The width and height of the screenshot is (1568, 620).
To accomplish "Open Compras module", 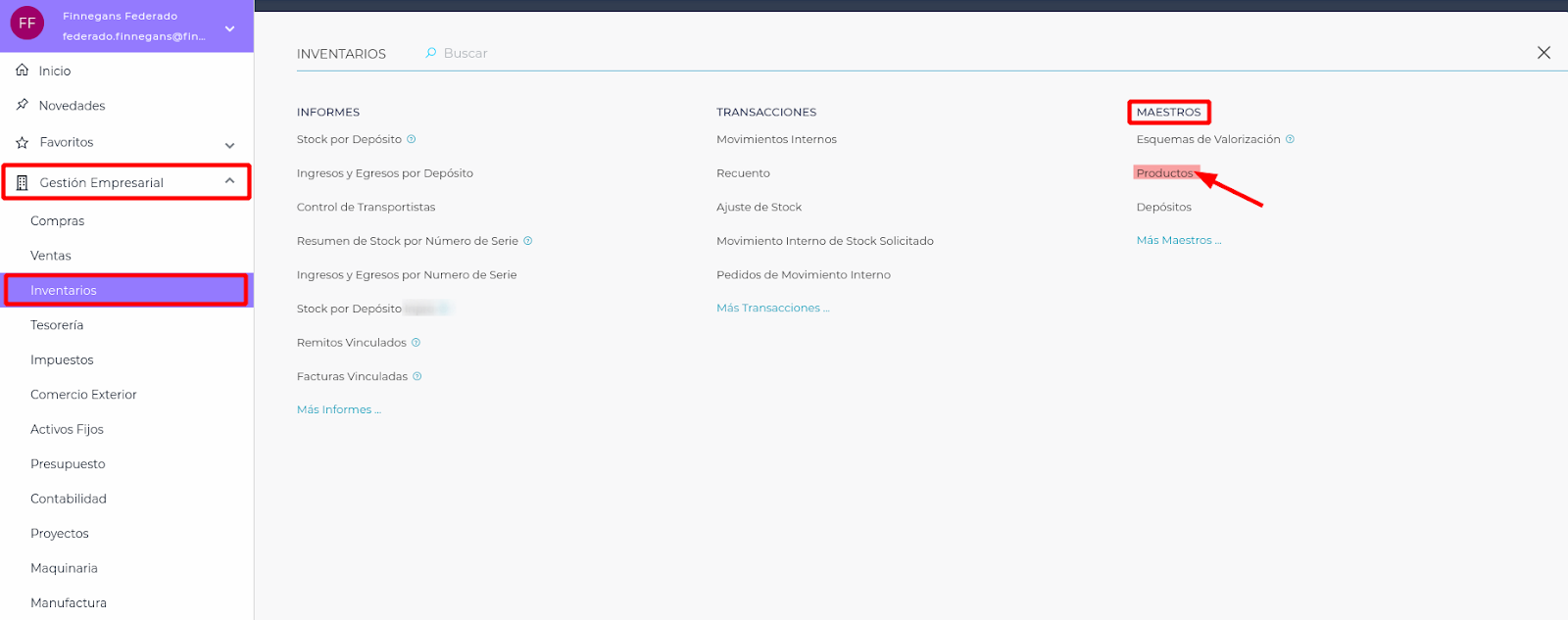I will pos(57,221).
